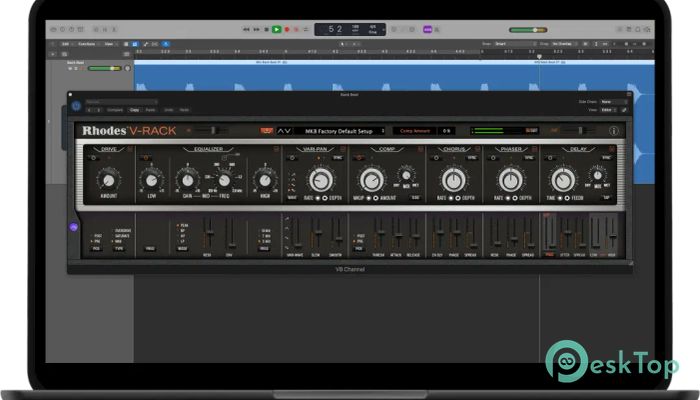The image size is (700, 400).
Task: Click the Chorus Rate/Depth knob
Action: (454, 180)
